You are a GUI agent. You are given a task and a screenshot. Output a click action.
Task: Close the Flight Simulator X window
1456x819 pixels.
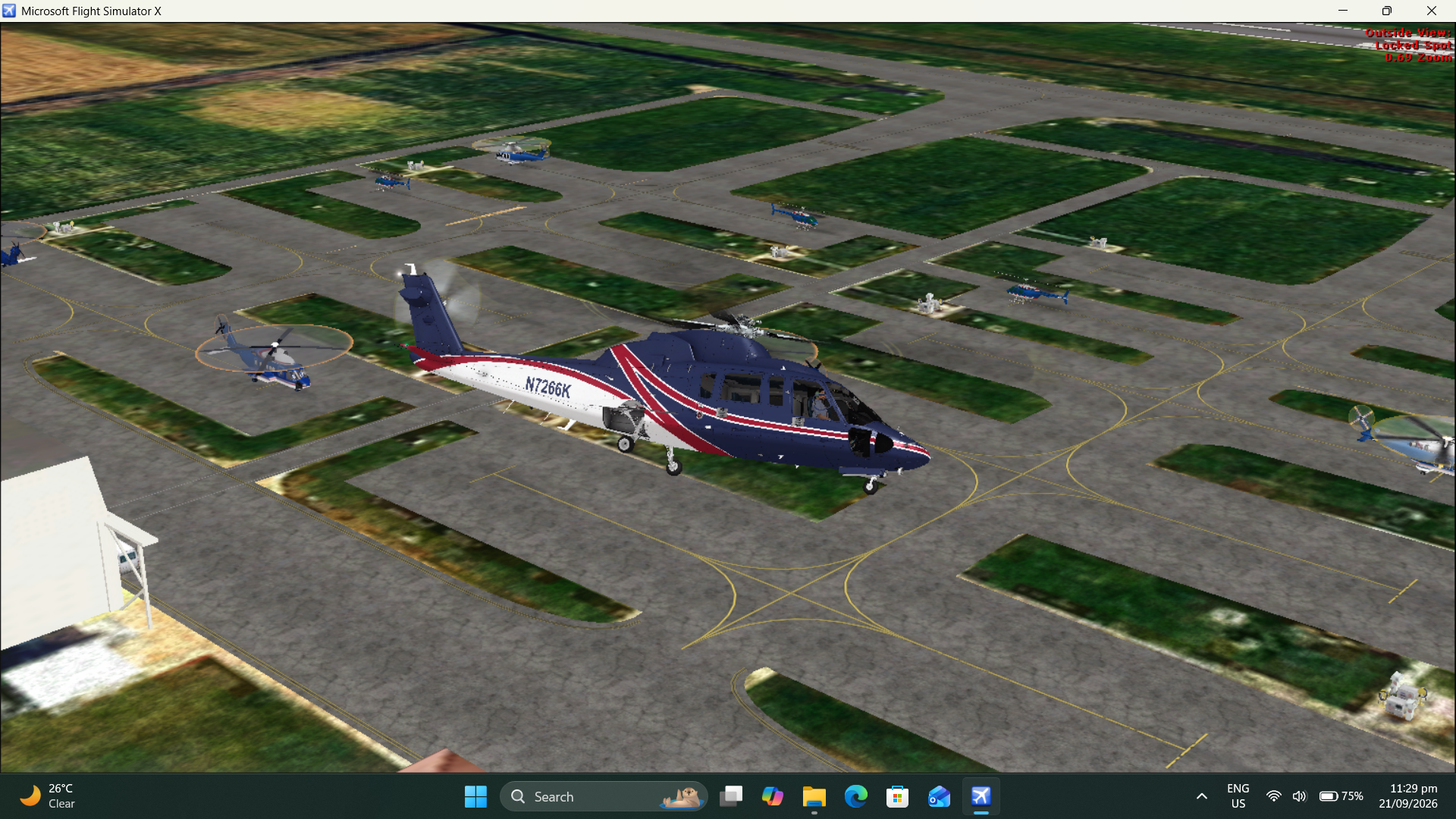1432,11
